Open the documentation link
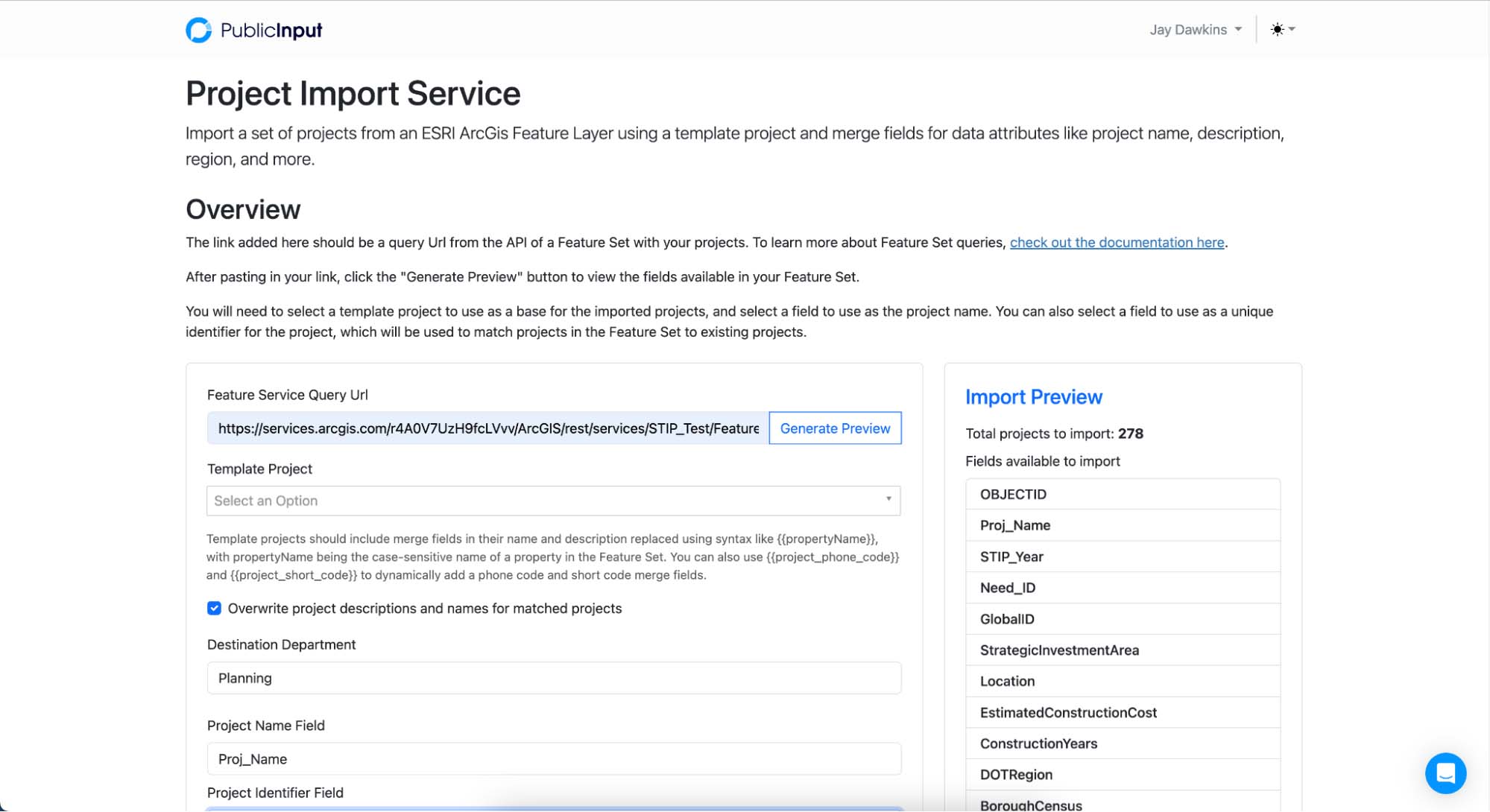Image resolution: width=1490 pixels, height=812 pixels. [x=1117, y=242]
